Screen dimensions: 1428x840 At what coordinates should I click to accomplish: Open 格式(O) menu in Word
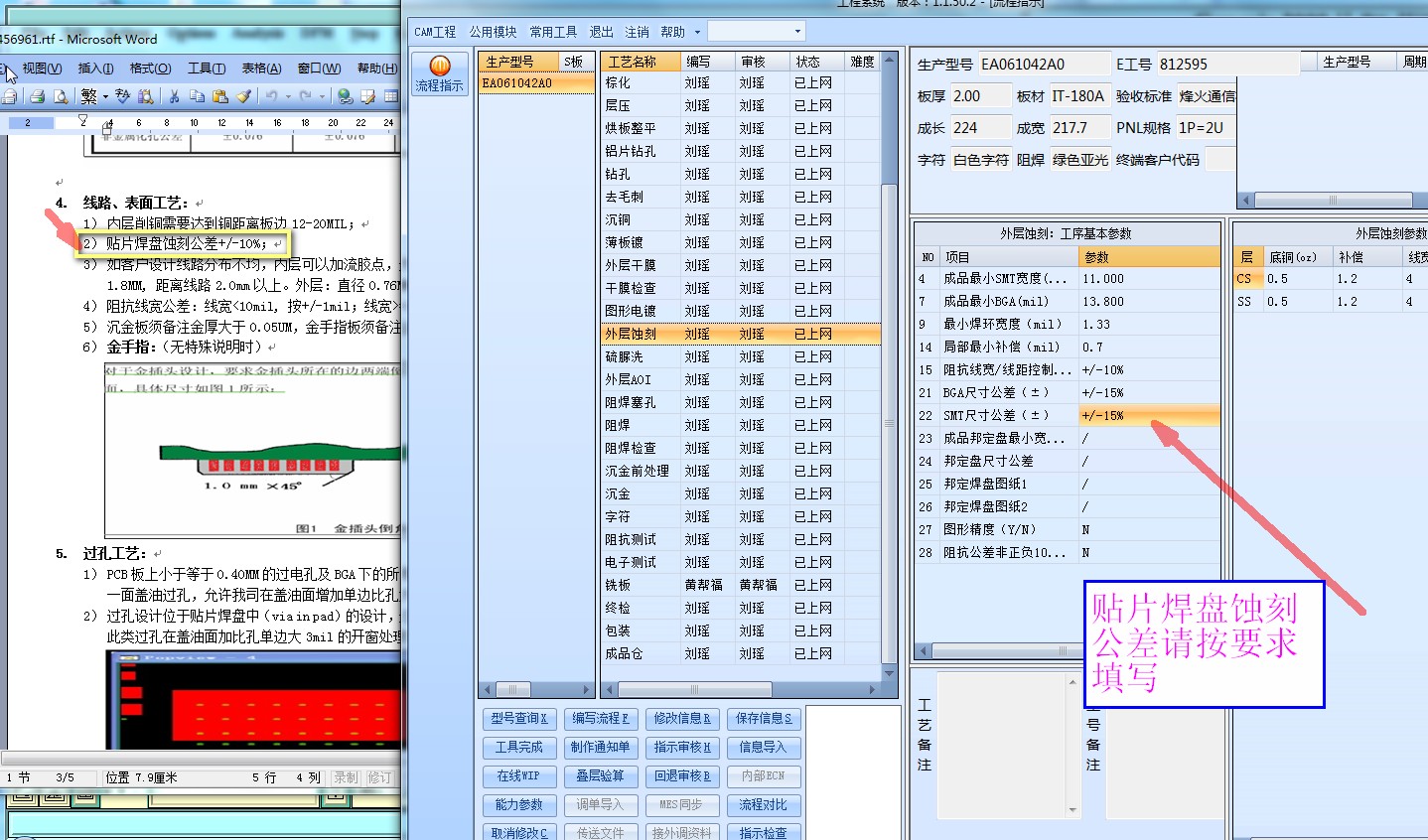[150, 69]
